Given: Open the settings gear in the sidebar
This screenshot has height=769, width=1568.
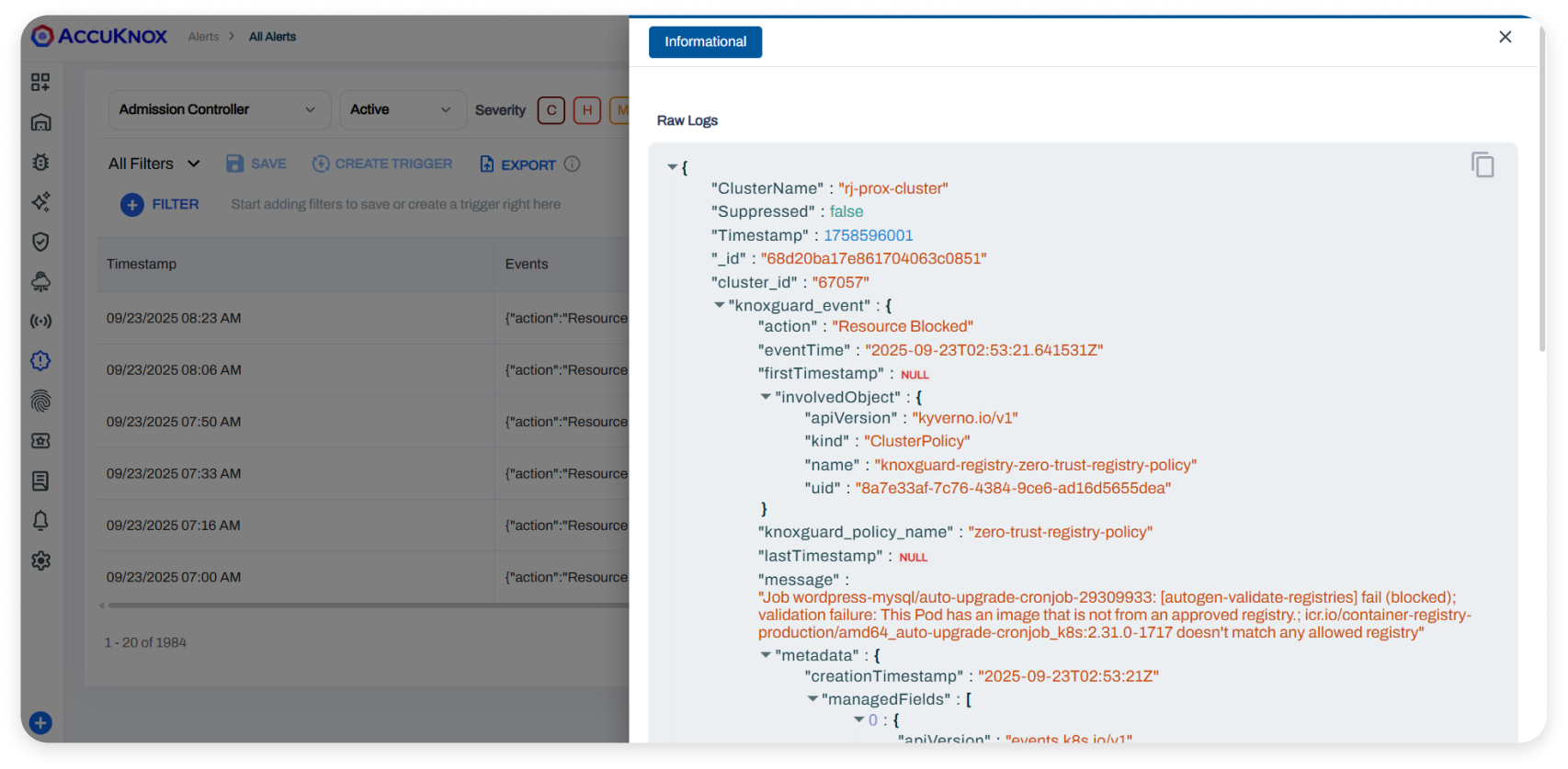Looking at the screenshot, I should (40, 560).
